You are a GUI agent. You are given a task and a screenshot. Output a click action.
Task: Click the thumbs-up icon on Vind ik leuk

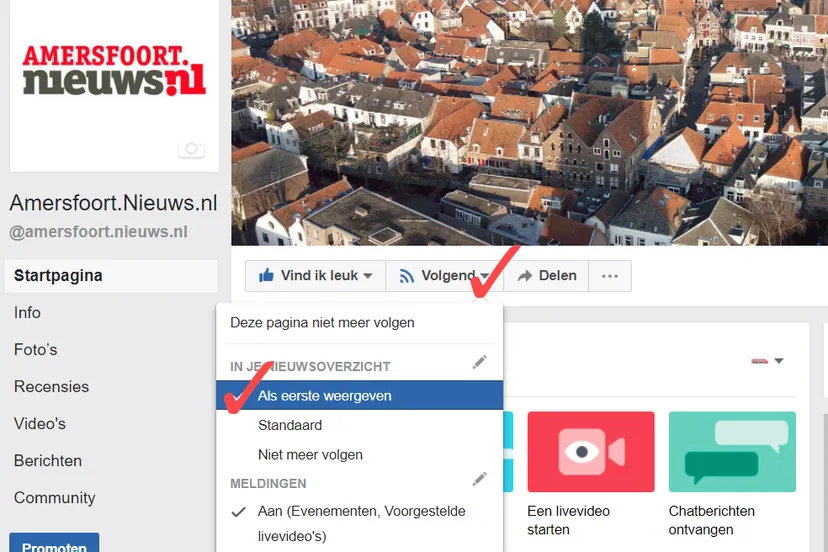pyautogui.click(x=267, y=276)
